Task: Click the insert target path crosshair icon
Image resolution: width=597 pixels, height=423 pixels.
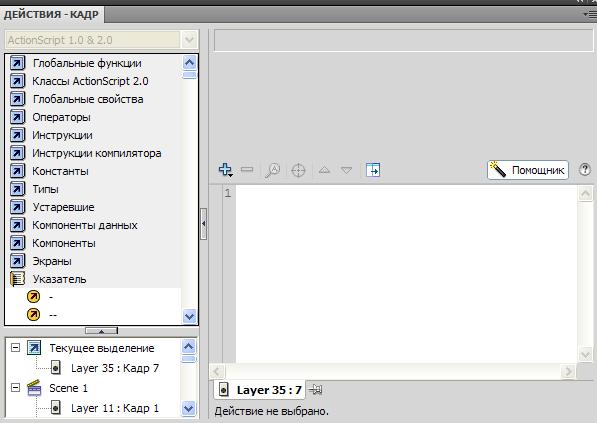Action: click(298, 170)
